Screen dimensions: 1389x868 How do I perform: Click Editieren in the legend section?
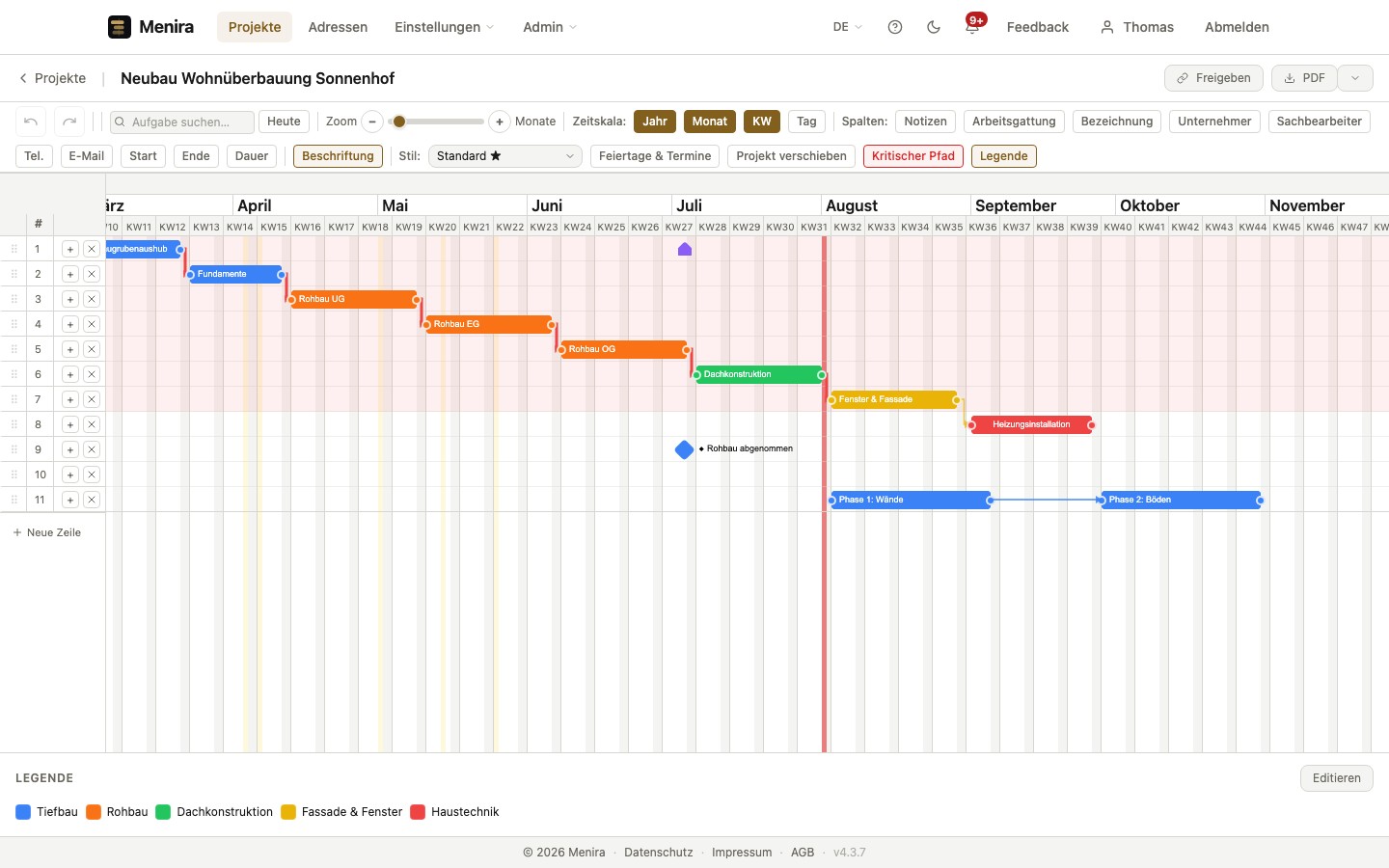point(1336,778)
